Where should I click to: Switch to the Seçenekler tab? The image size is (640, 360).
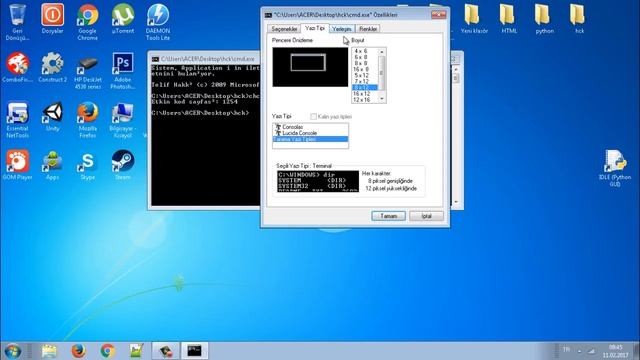pyautogui.click(x=284, y=29)
